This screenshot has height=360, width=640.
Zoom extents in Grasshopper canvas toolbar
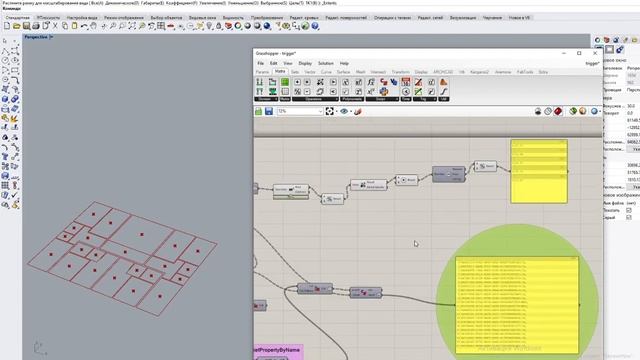click(329, 111)
